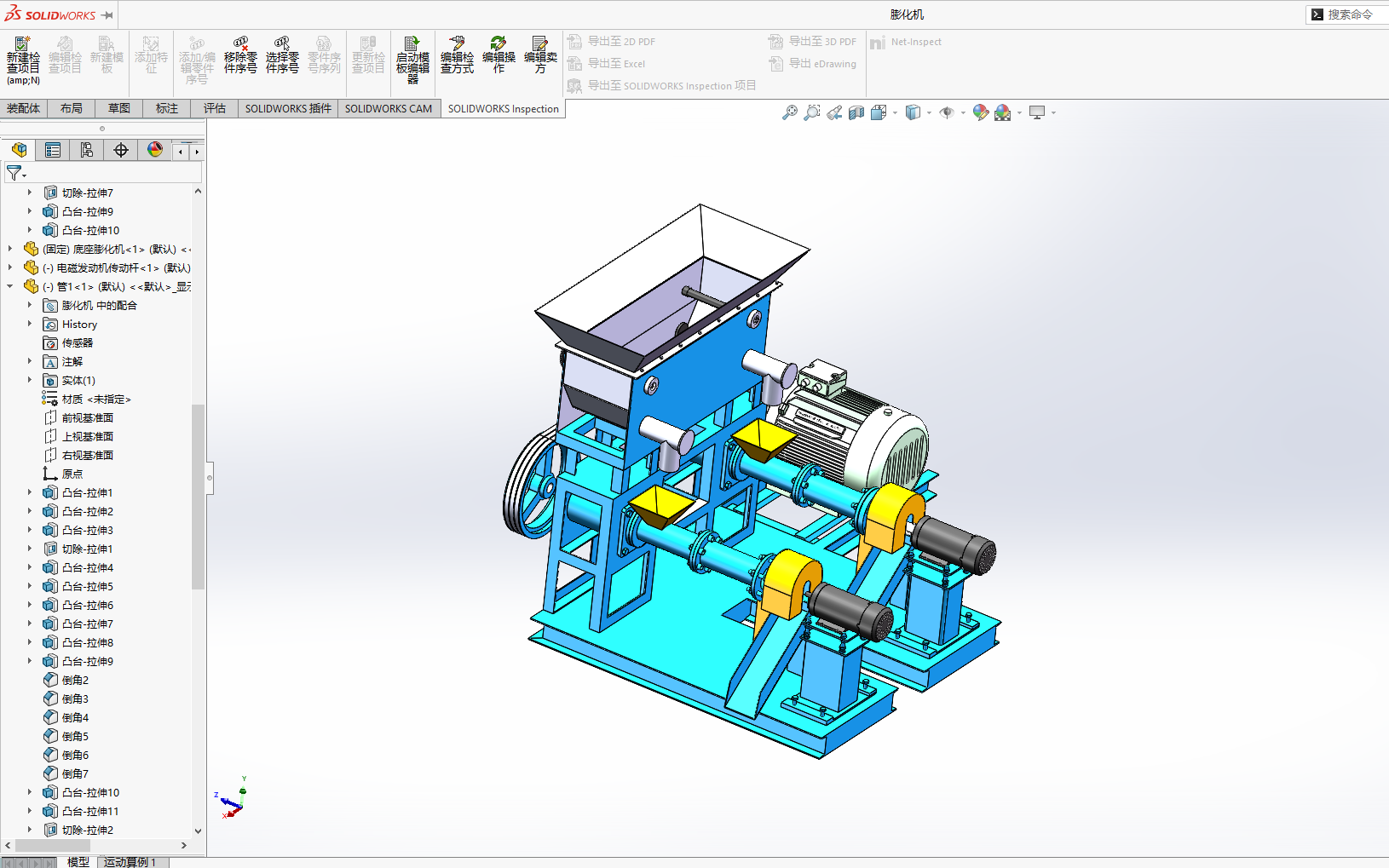This screenshot has height=868, width=1389.
Task: Click View Settings monitor icon
Action: pos(1037,112)
